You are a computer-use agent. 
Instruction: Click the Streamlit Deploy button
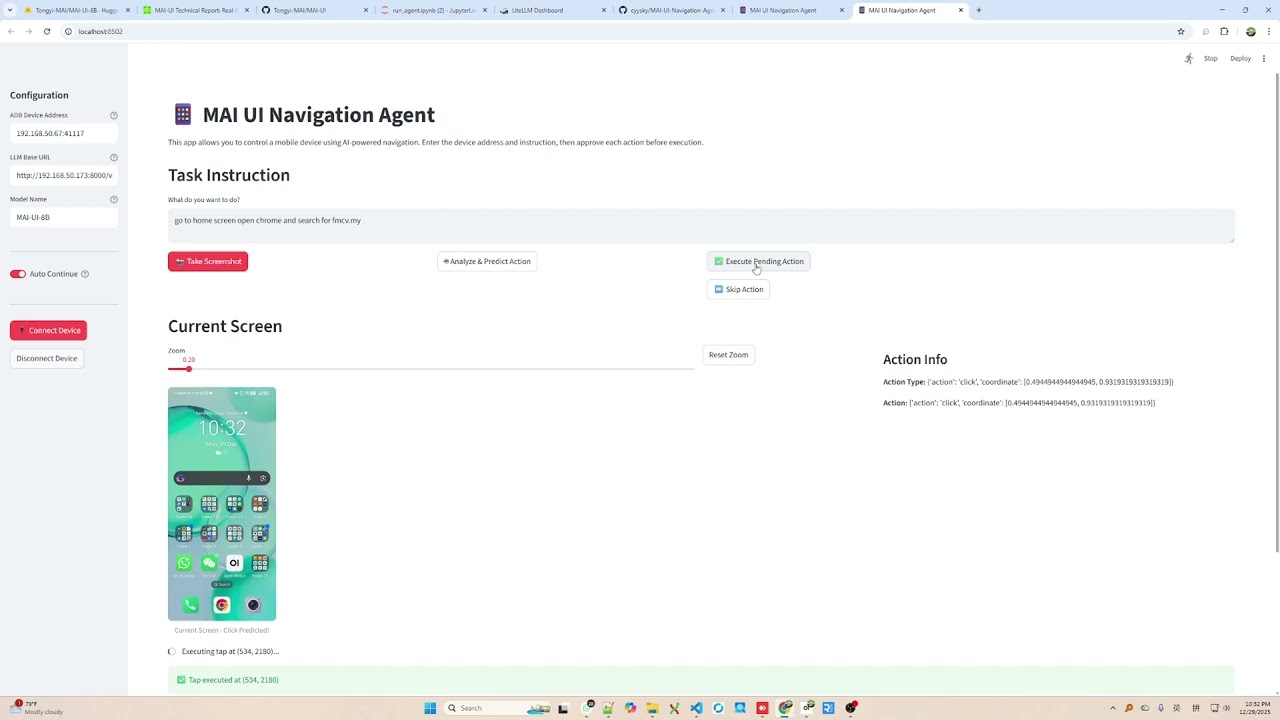1240,58
